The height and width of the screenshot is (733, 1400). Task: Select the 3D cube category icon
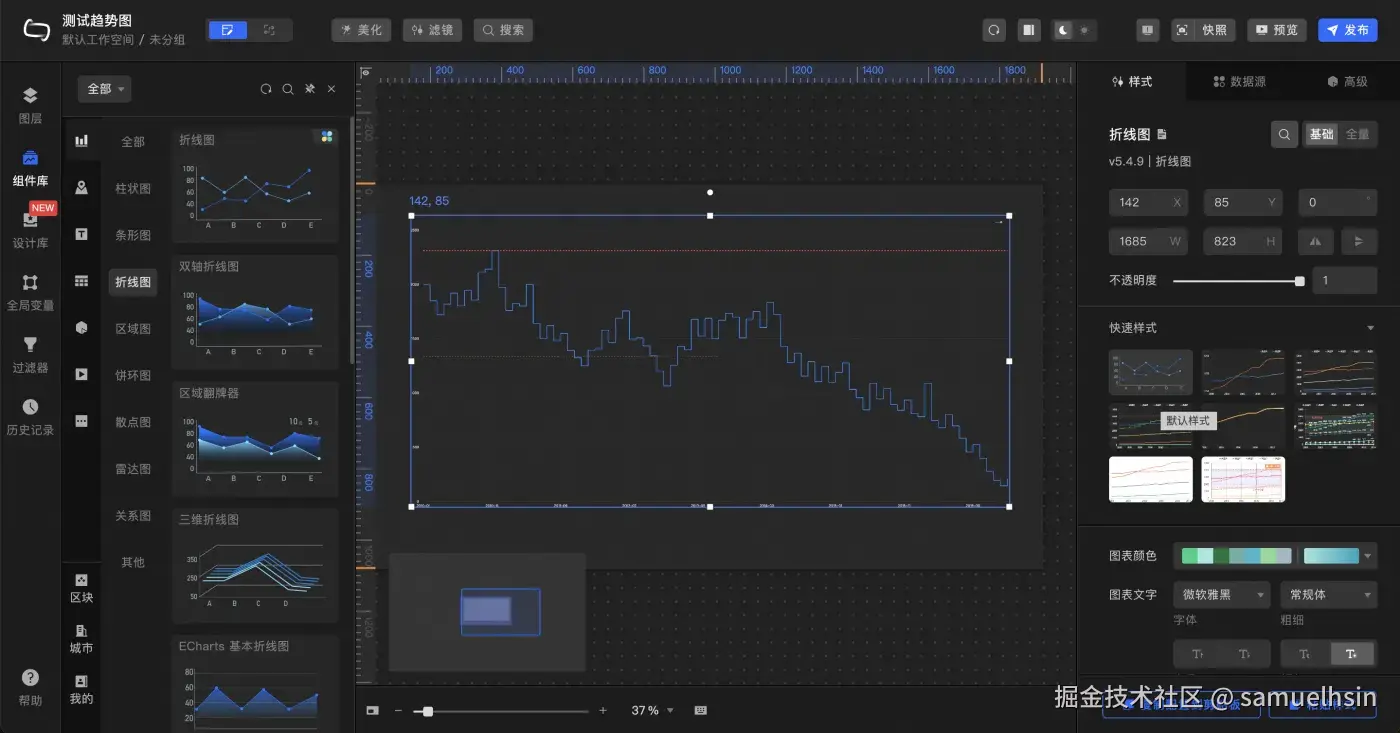tap(82, 327)
